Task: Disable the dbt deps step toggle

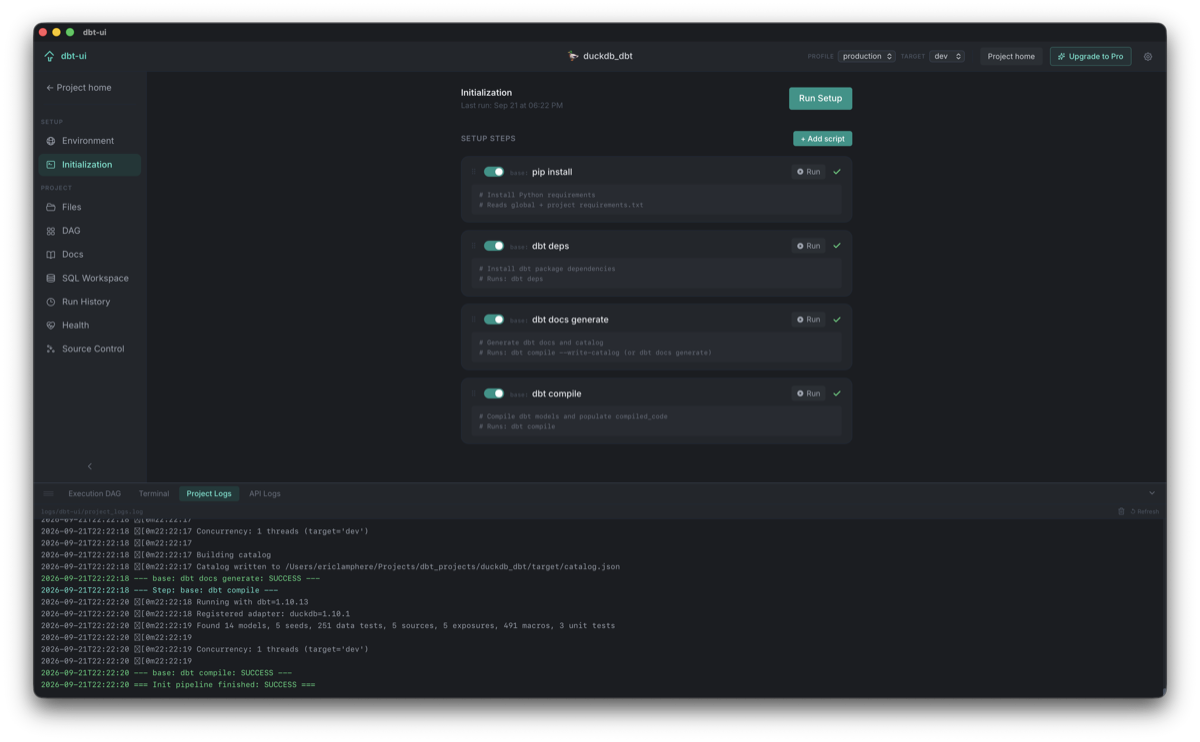Action: 494,246
